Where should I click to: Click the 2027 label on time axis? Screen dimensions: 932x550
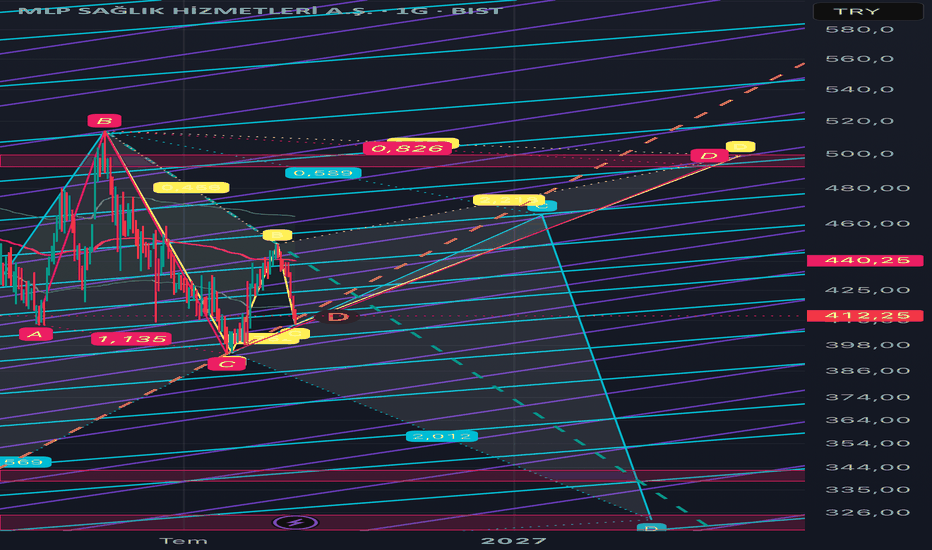tap(514, 541)
